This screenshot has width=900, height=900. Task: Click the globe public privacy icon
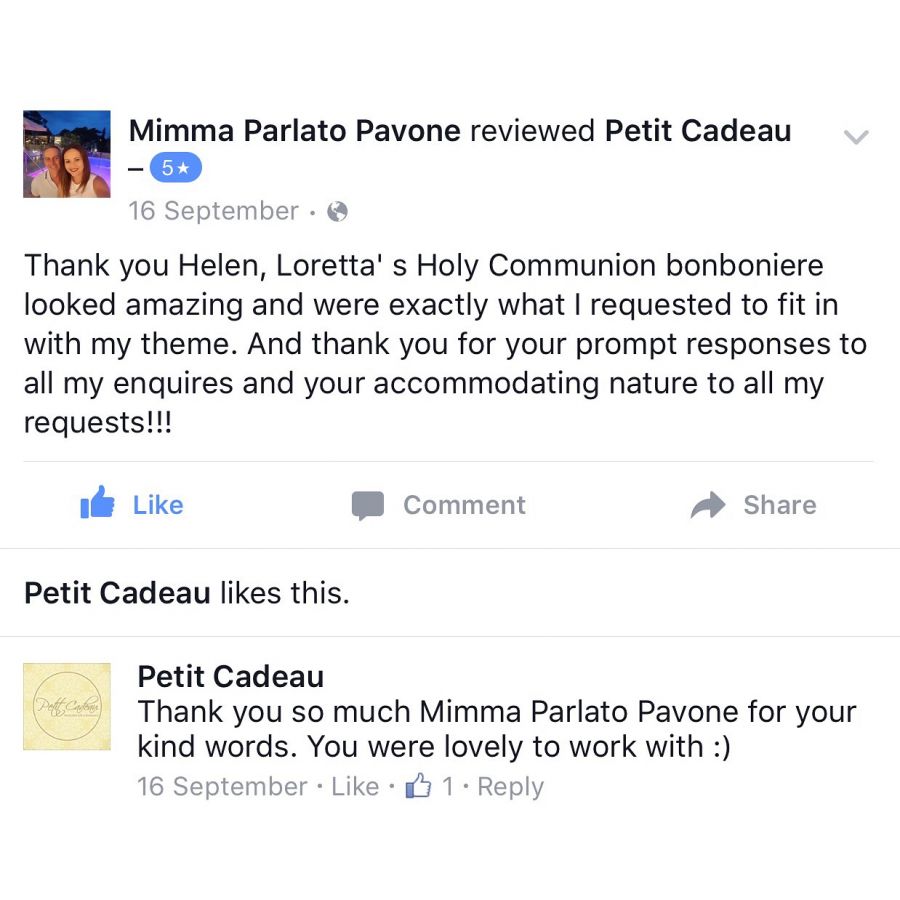pyautogui.click(x=338, y=211)
